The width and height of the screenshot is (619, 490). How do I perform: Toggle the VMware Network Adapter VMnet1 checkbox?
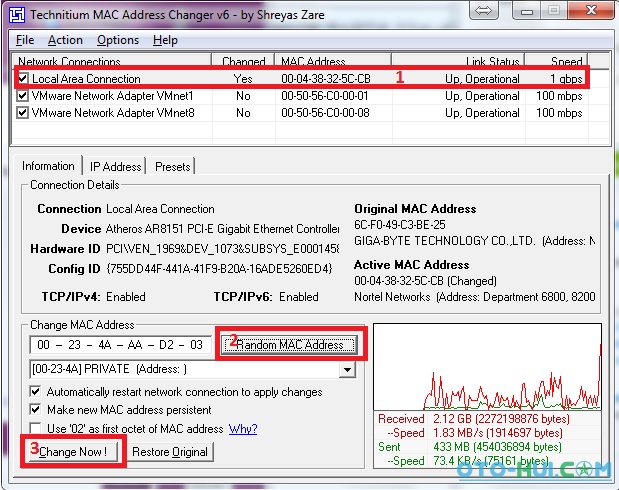[23, 96]
